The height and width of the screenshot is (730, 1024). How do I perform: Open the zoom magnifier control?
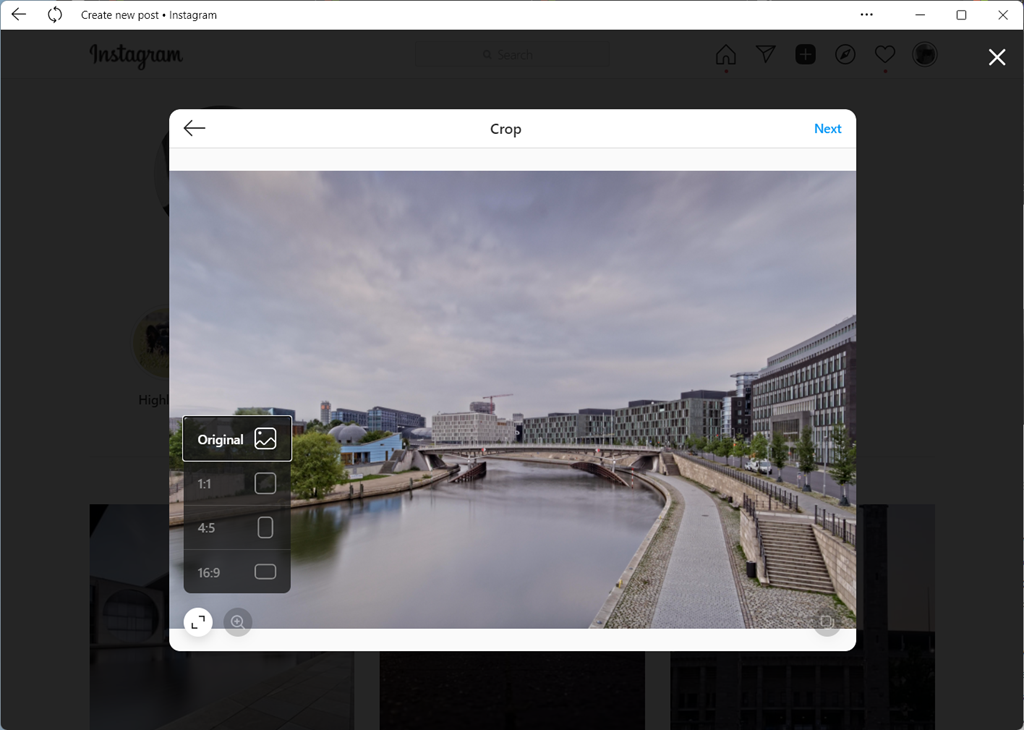pos(238,622)
